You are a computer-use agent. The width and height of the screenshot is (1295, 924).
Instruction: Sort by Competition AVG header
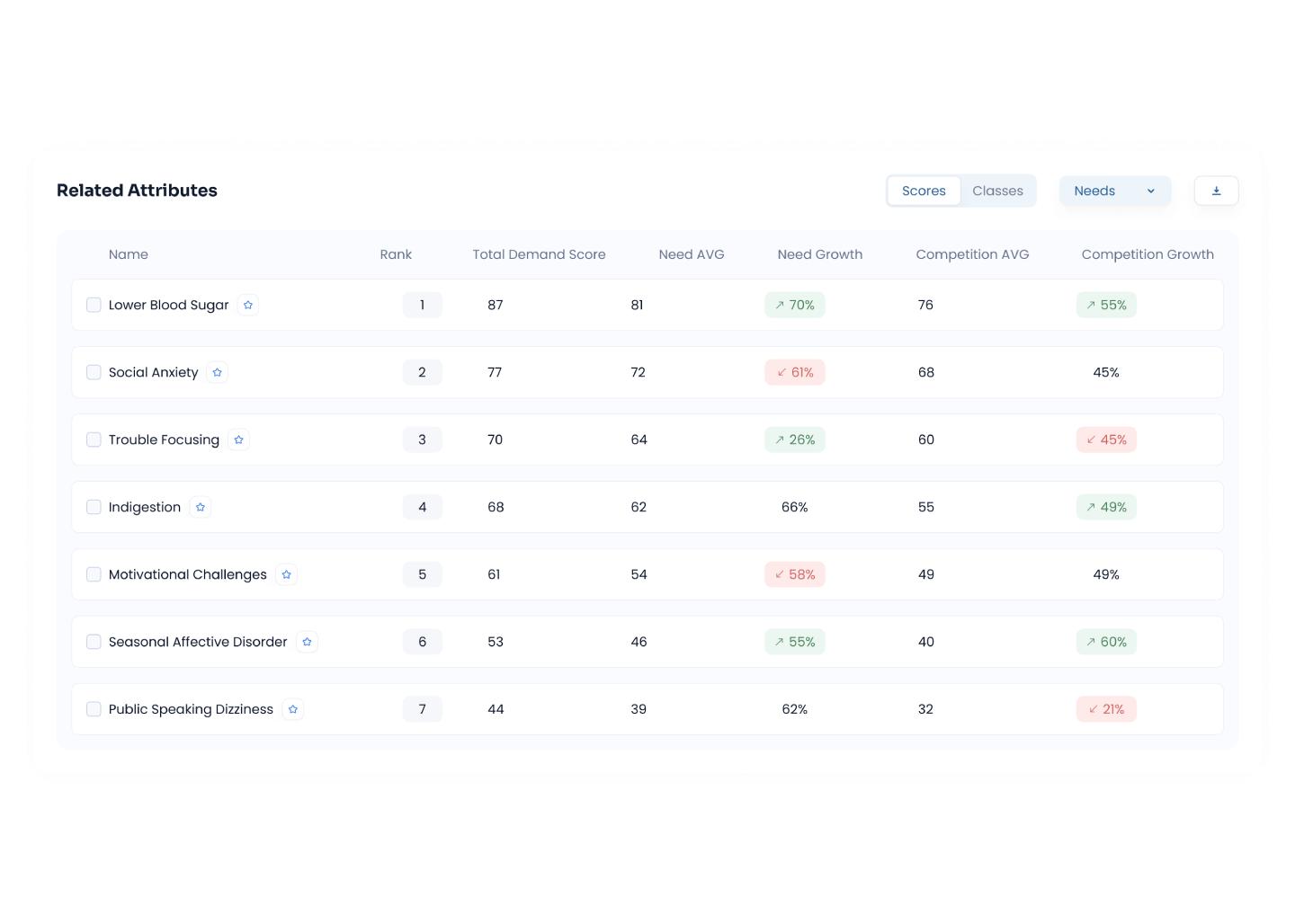pyautogui.click(x=972, y=254)
